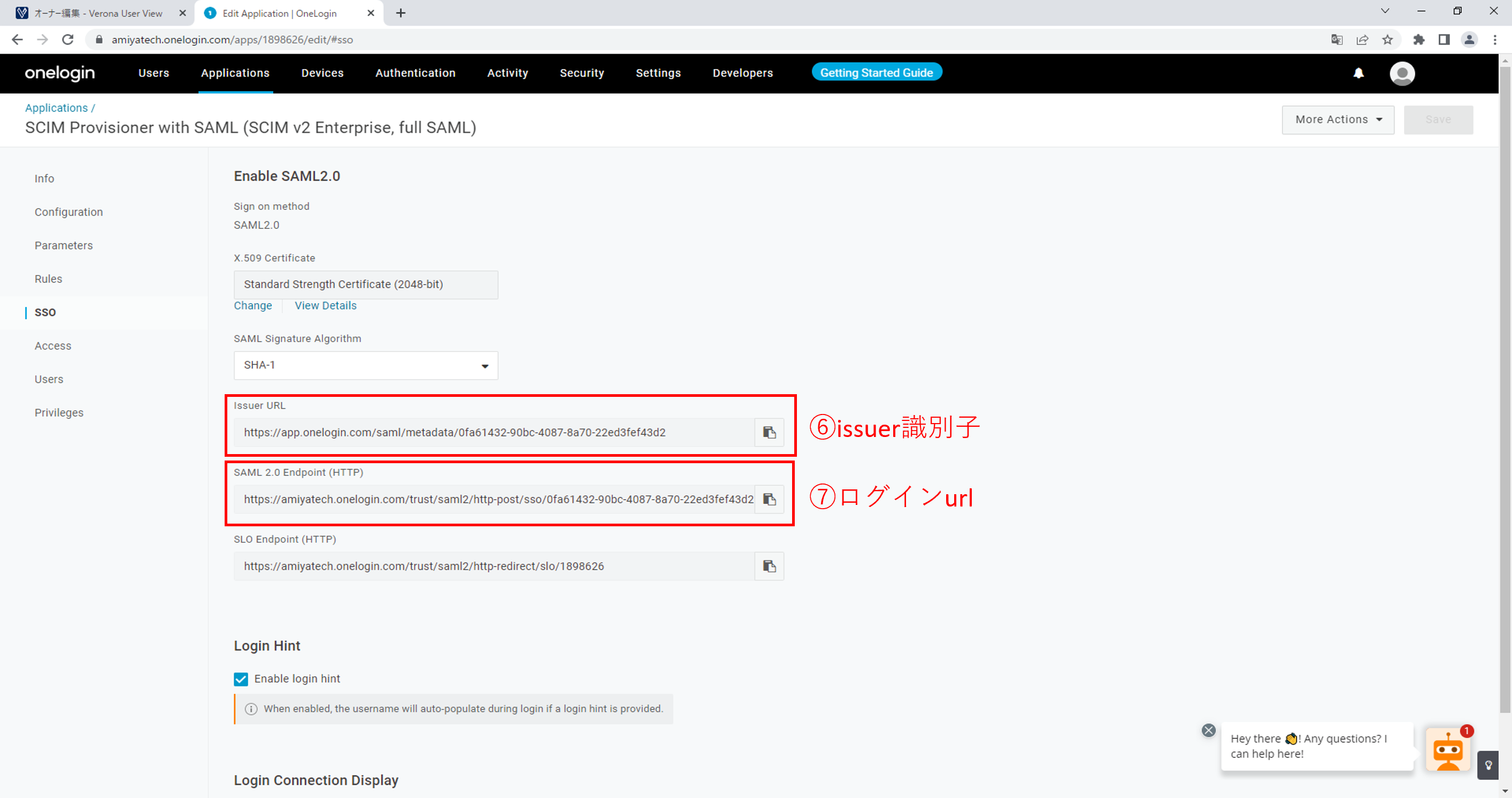Open the tab search chevron

pyautogui.click(x=1385, y=11)
